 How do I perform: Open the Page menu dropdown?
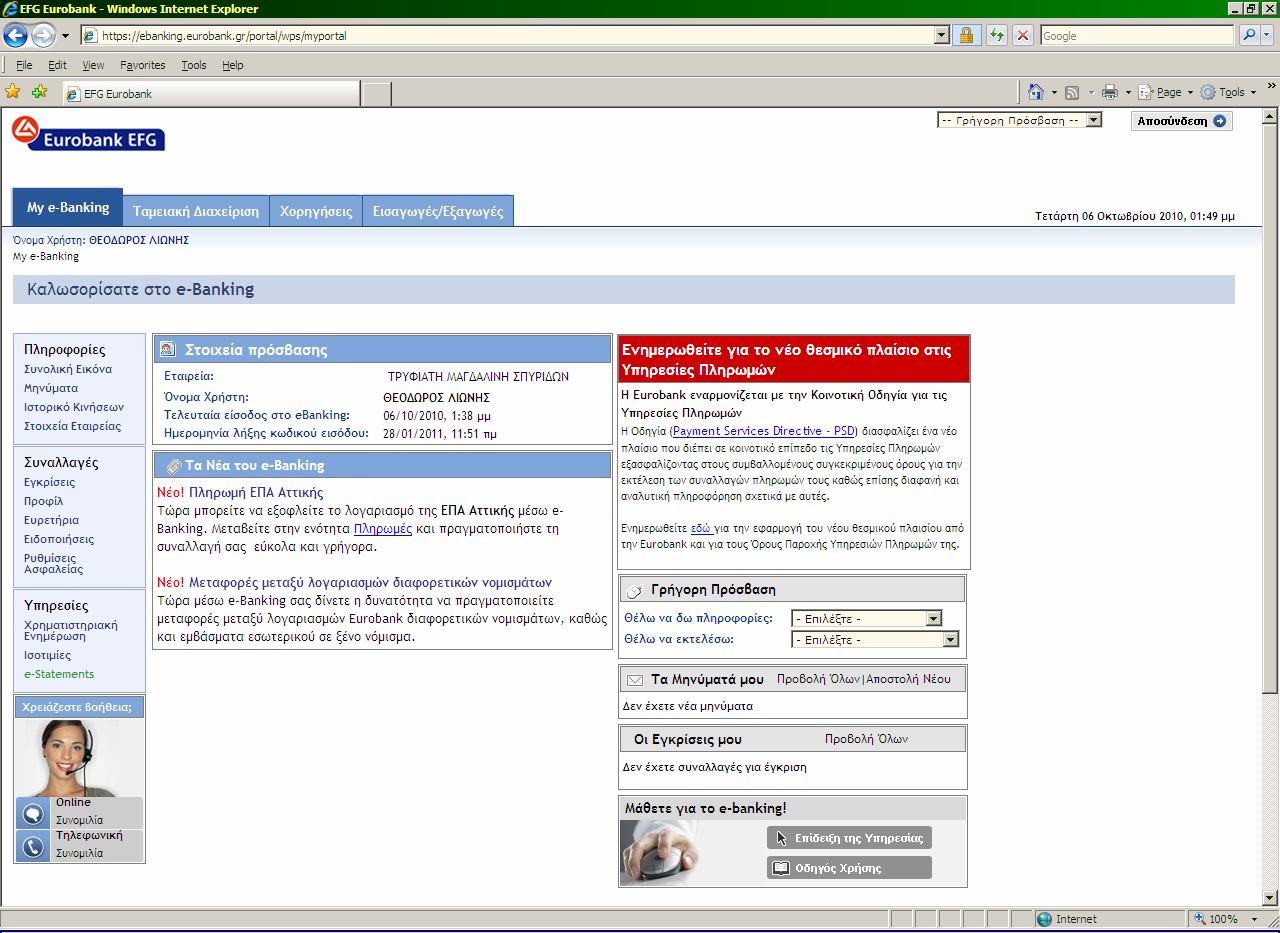pyautogui.click(x=1166, y=92)
